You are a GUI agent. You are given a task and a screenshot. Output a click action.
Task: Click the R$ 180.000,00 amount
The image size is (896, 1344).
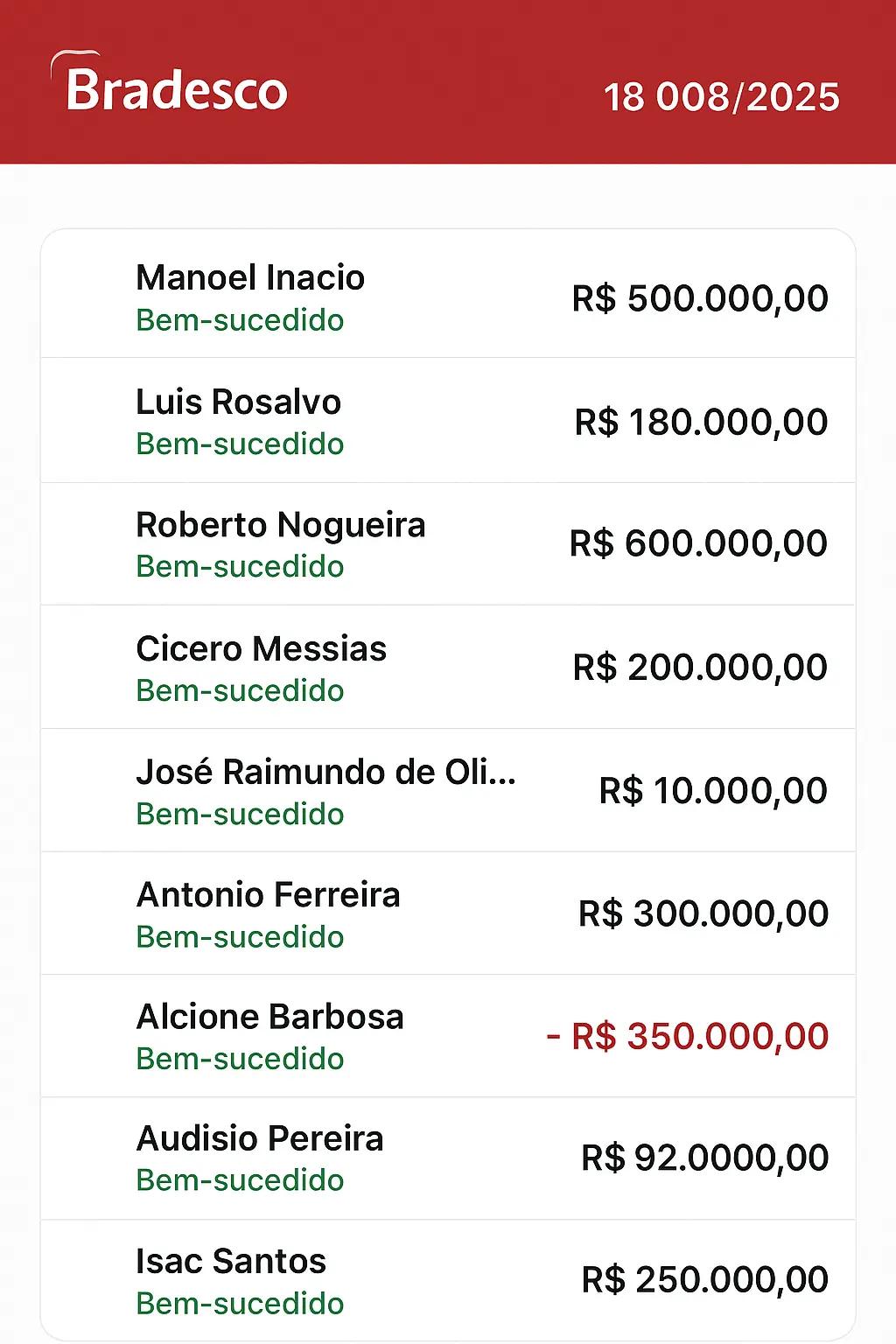pos(701,422)
